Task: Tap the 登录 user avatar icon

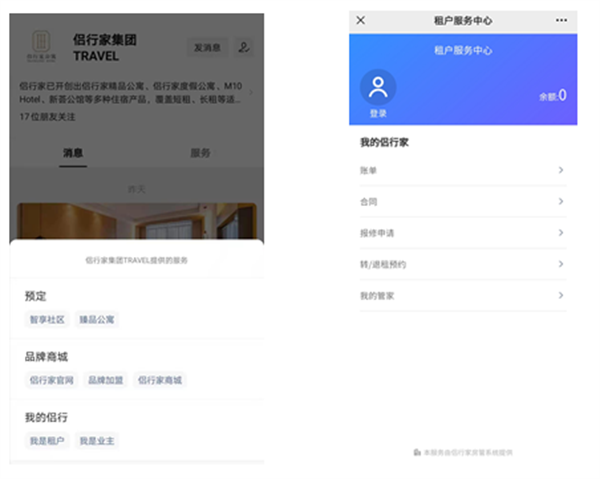Action: point(378,88)
